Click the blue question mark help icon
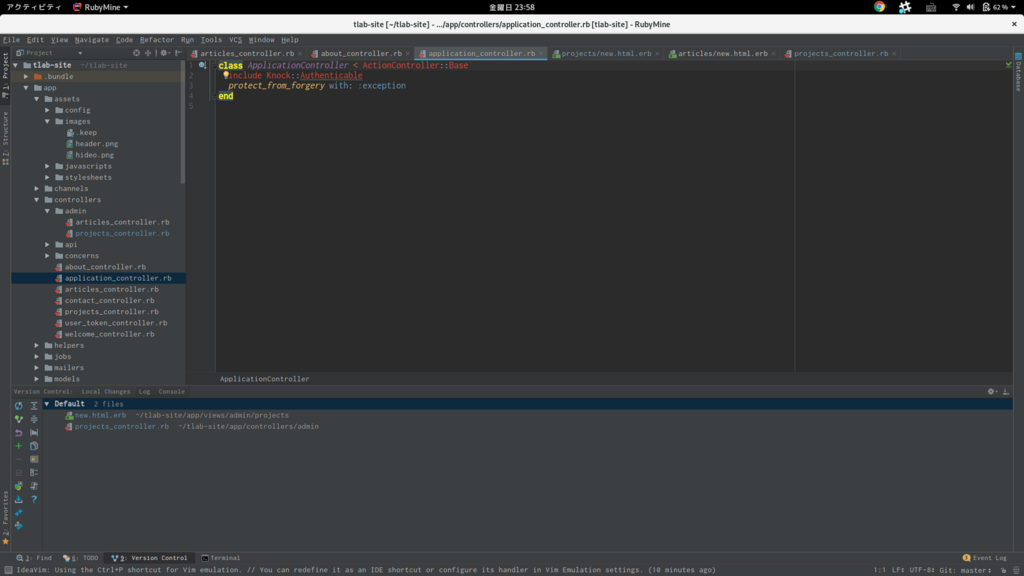 pos(34,500)
